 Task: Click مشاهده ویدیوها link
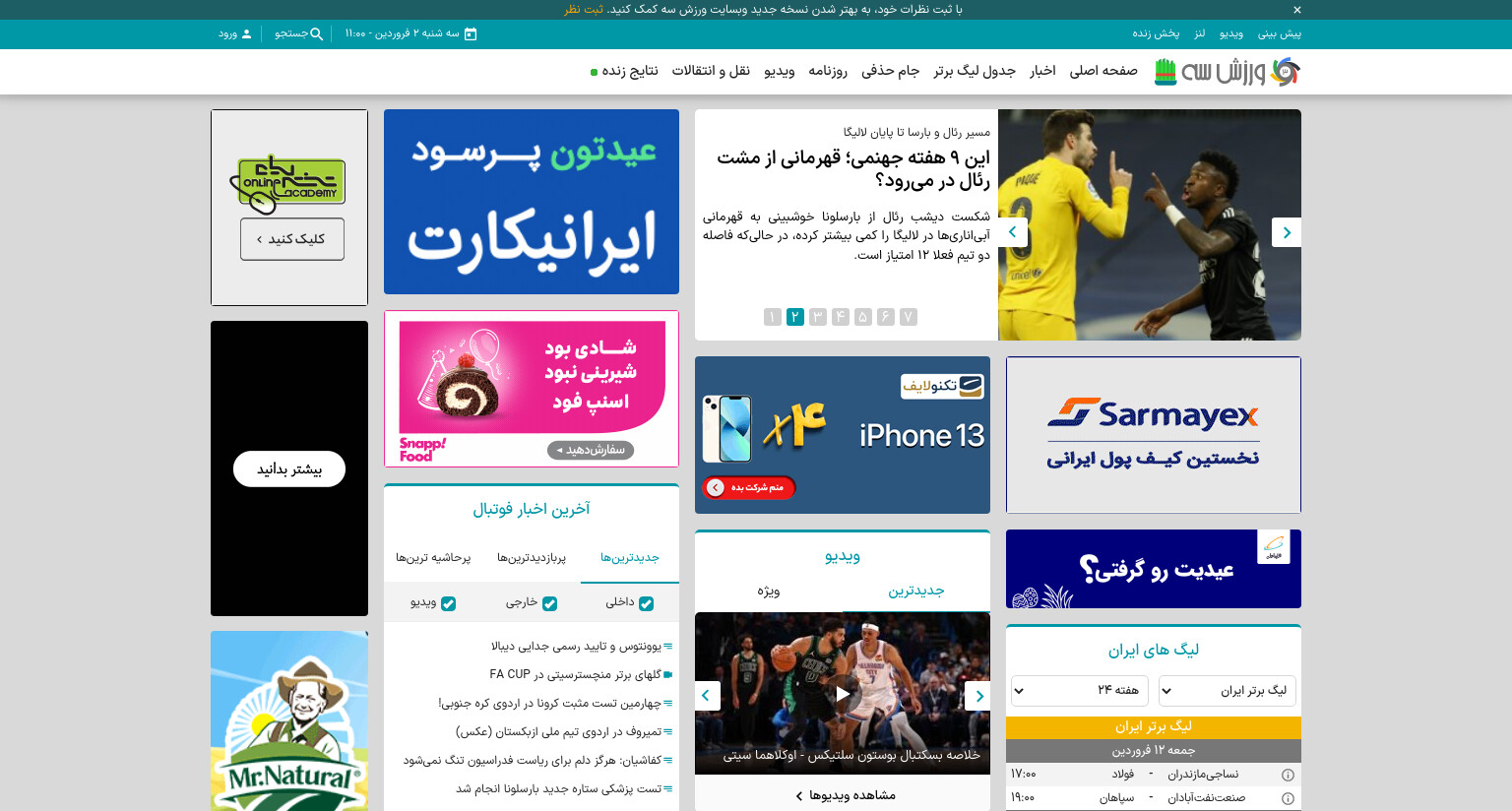(845, 795)
